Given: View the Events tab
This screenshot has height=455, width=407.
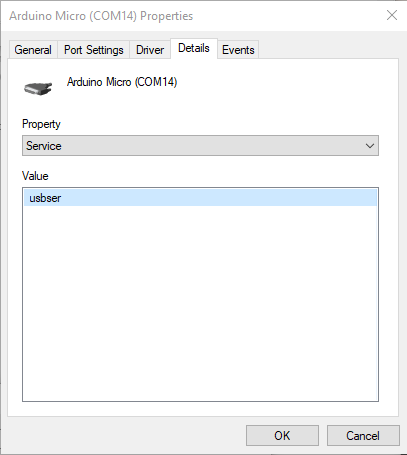Looking at the screenshot, I should click(x=238, y=50).
